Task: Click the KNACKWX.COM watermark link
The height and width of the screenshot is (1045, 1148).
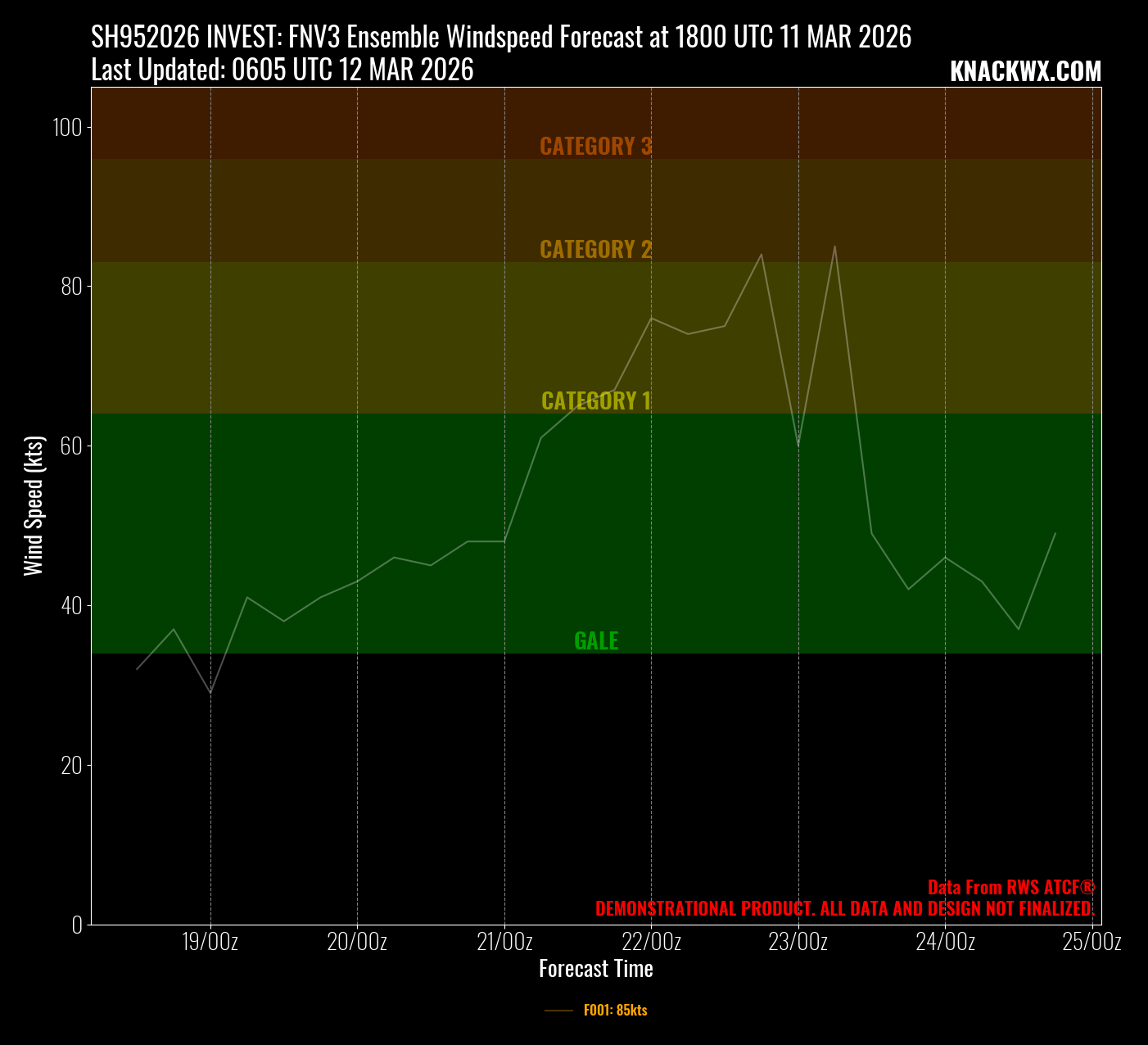Action: pyautogui.click(x=1025, y=72)
